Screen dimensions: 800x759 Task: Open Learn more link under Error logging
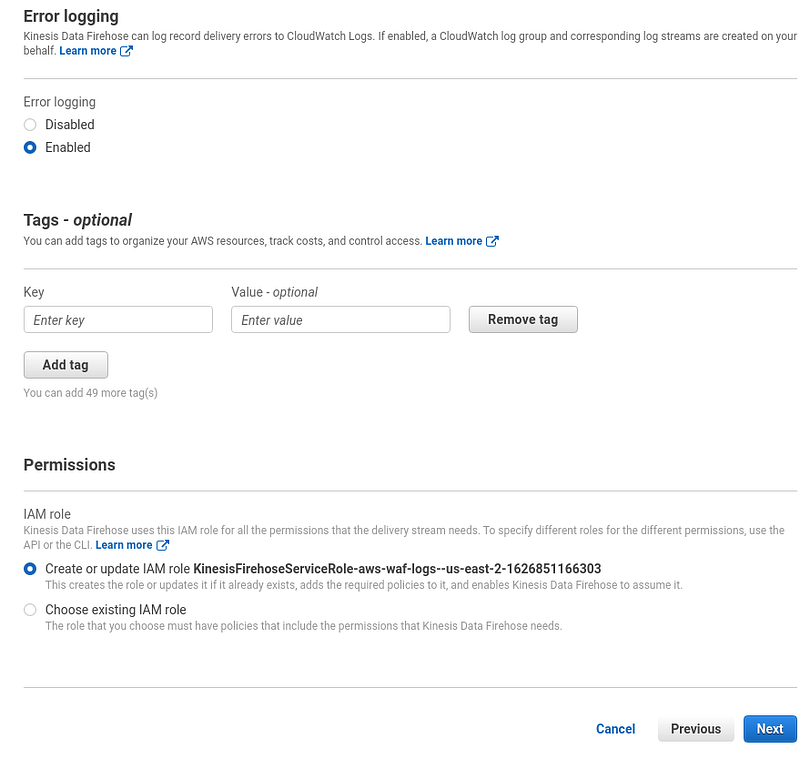pyautogui.click(x=88, y=51)
